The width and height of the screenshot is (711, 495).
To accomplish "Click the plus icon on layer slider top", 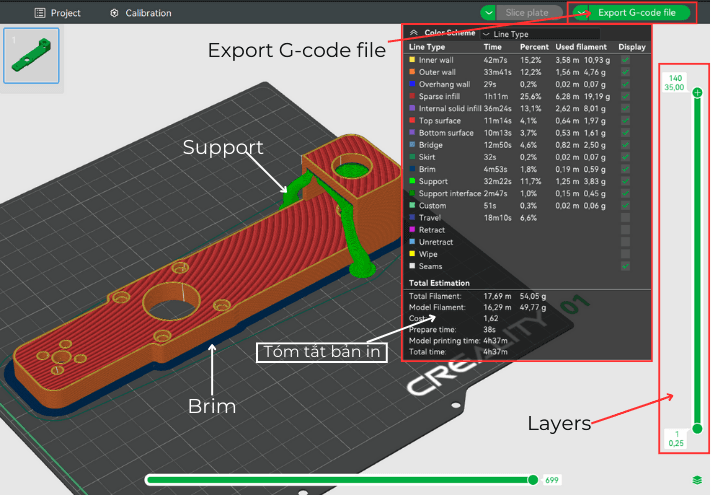I will point(697,93).
